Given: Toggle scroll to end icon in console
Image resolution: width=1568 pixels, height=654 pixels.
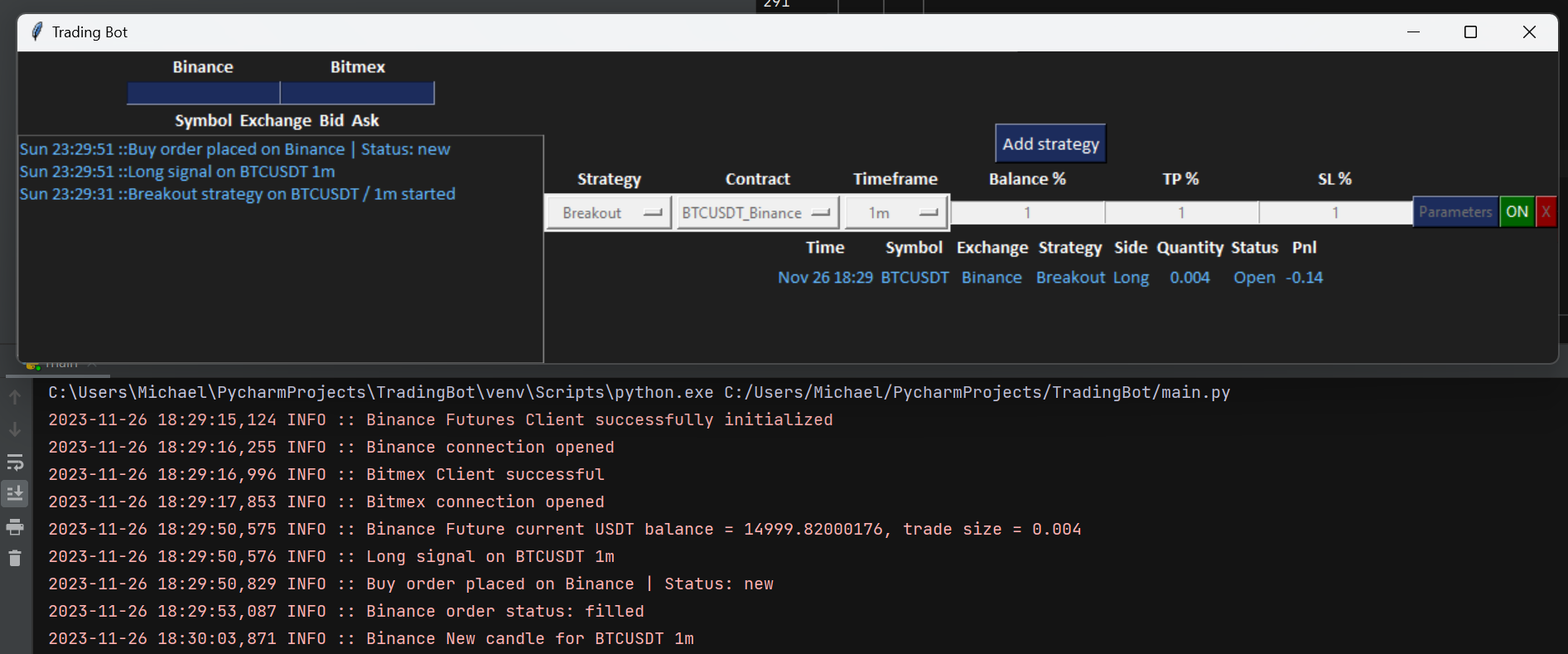Looking at the screenshot, I should 15,494.
